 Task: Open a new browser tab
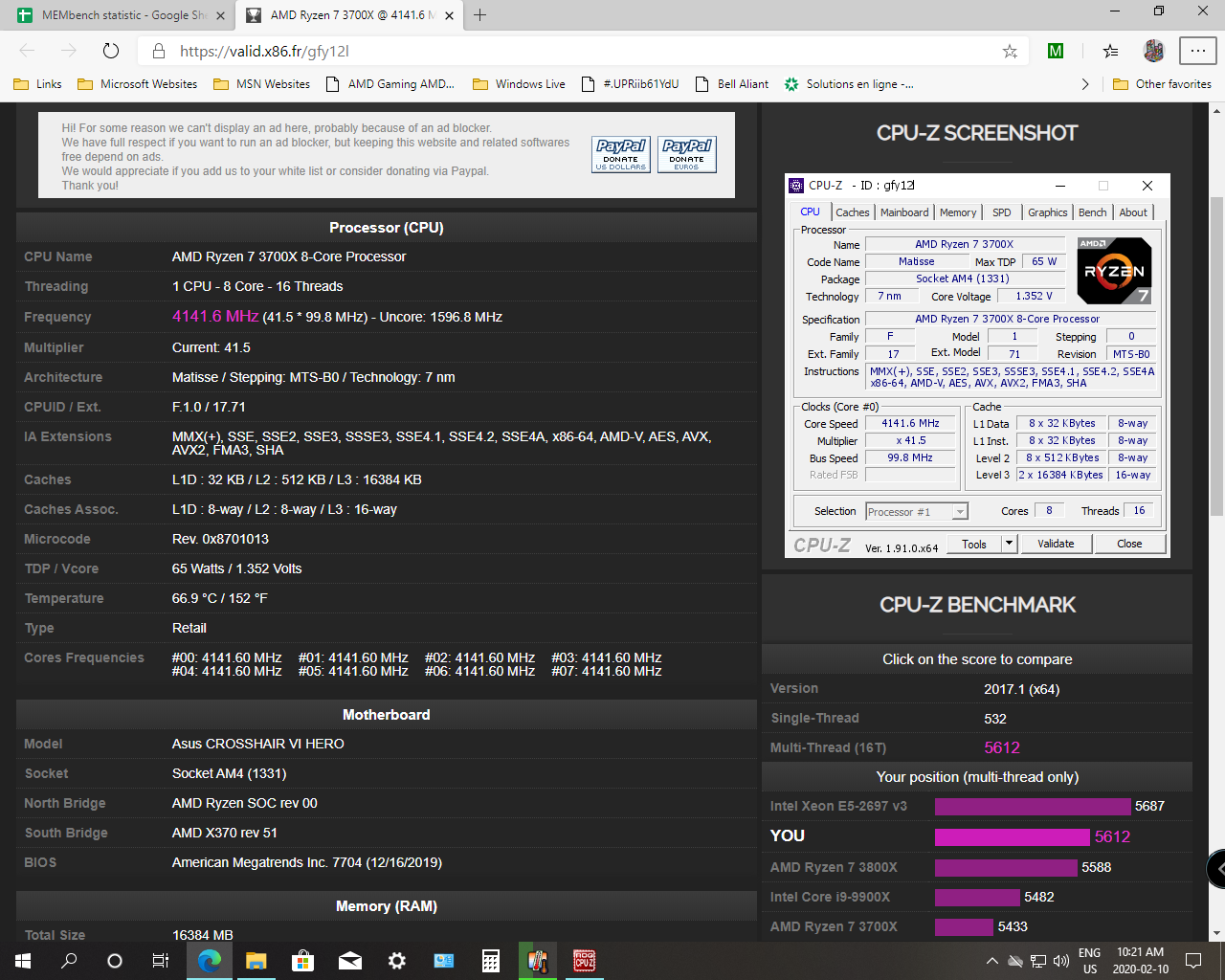(x=480, y=14)
